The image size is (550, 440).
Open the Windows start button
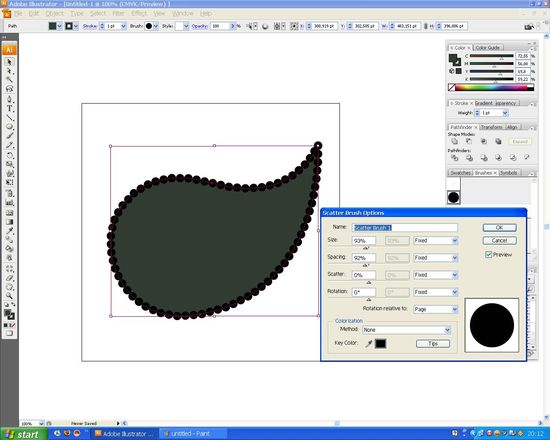tap(23, 434)
